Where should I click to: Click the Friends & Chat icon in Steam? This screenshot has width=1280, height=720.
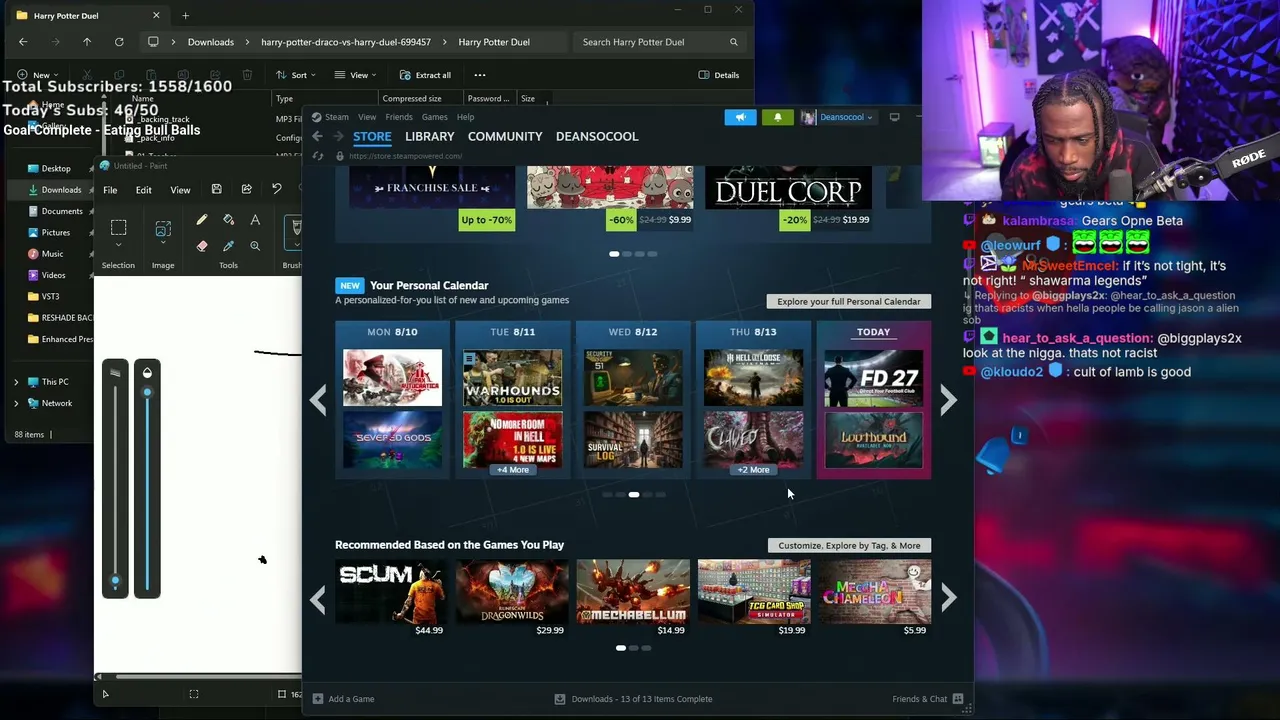(x=958, y=699)
